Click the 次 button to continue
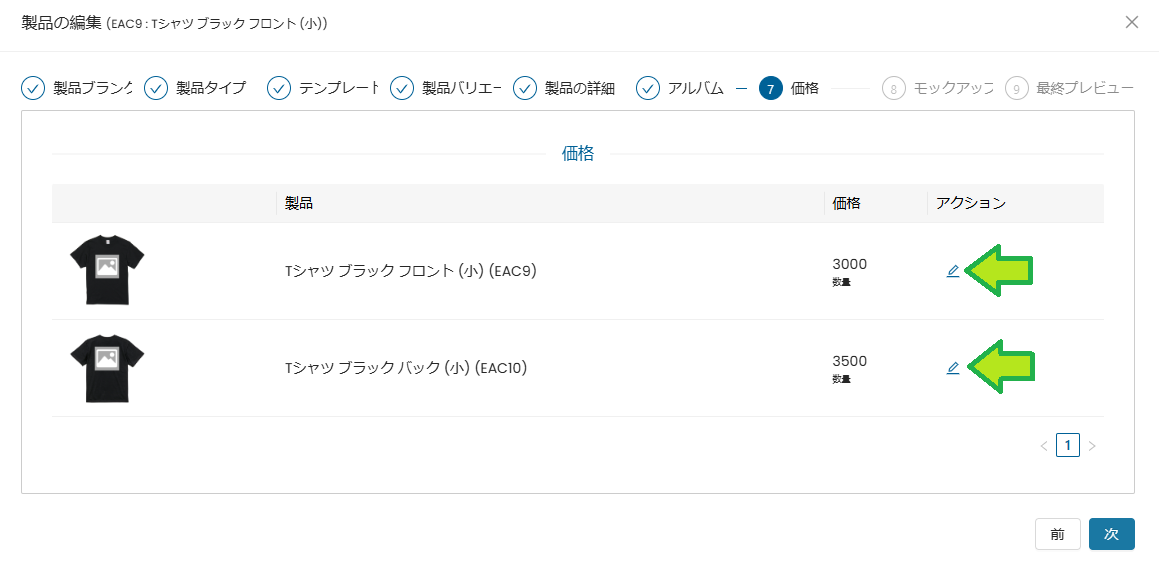Viewport: 1159px width, 569px height. click(1111, 534)
